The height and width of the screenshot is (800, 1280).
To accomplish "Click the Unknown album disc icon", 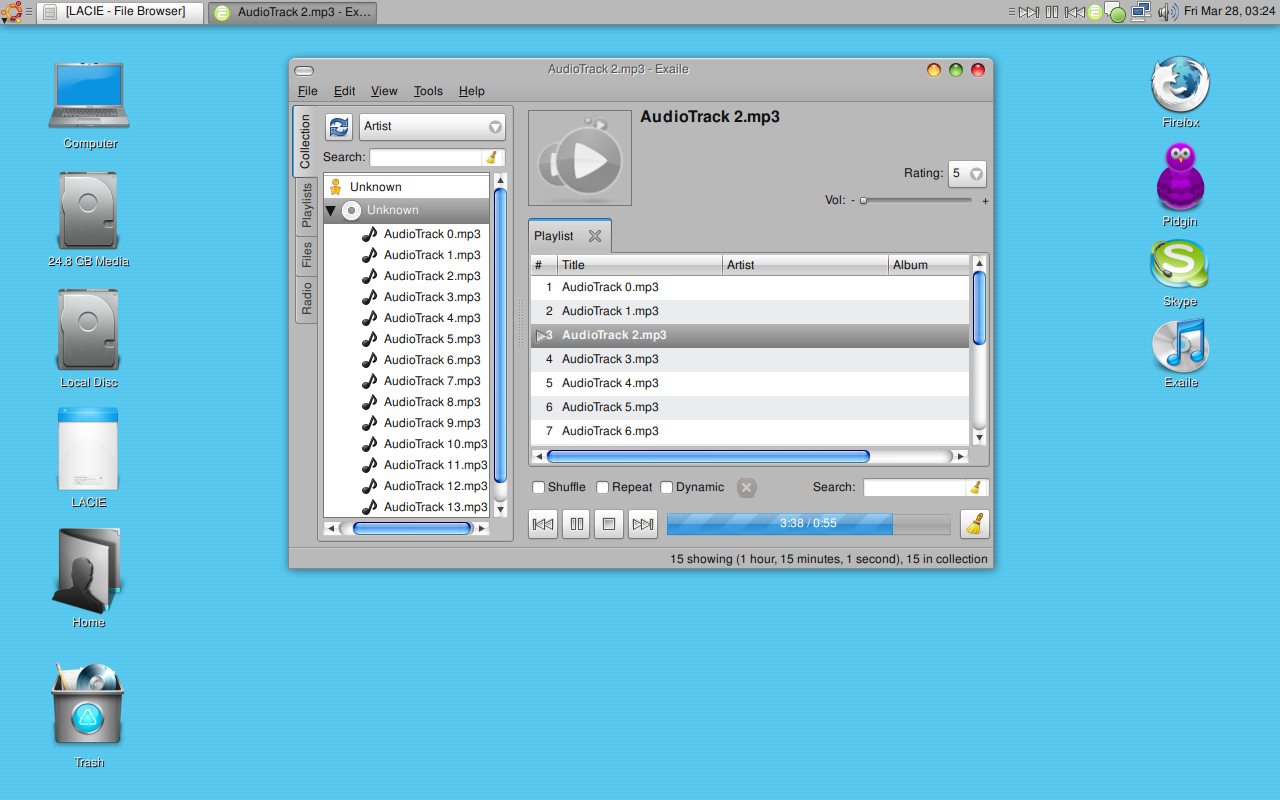I will [x=352, y=210].
